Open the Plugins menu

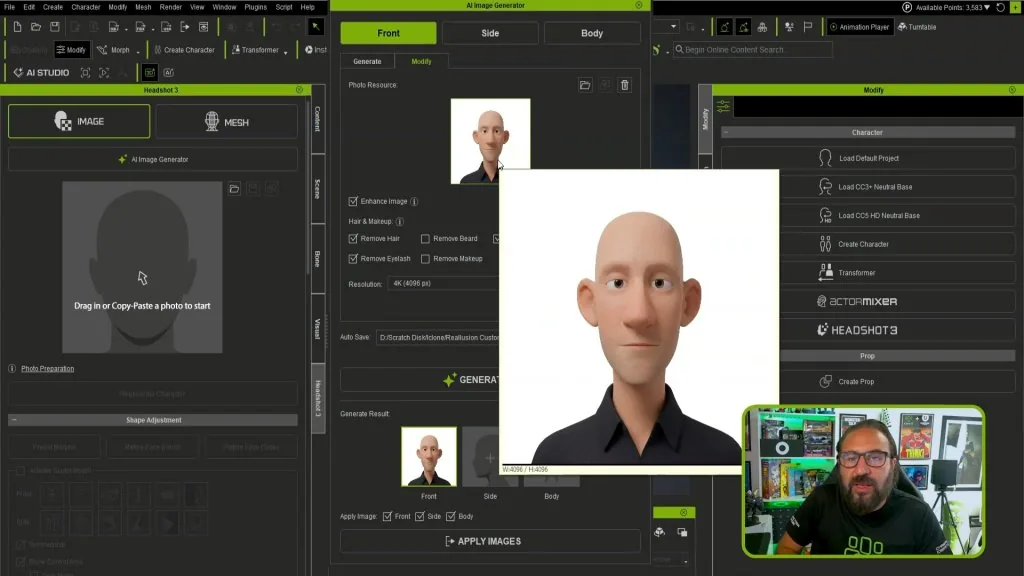tap(255, 7)
